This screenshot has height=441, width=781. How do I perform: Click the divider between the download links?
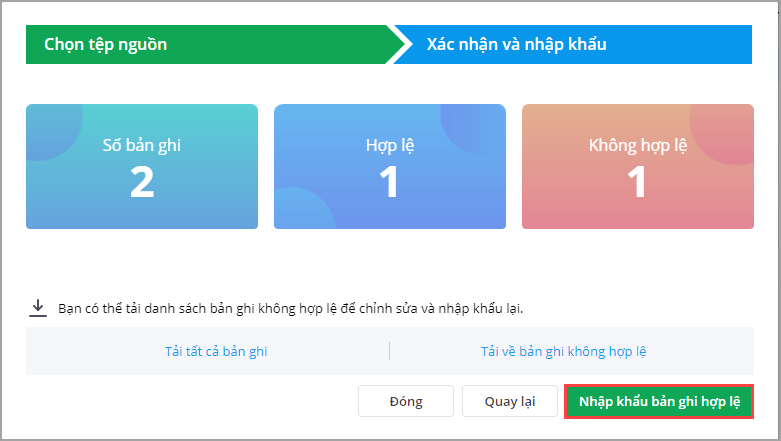[389, 351]
